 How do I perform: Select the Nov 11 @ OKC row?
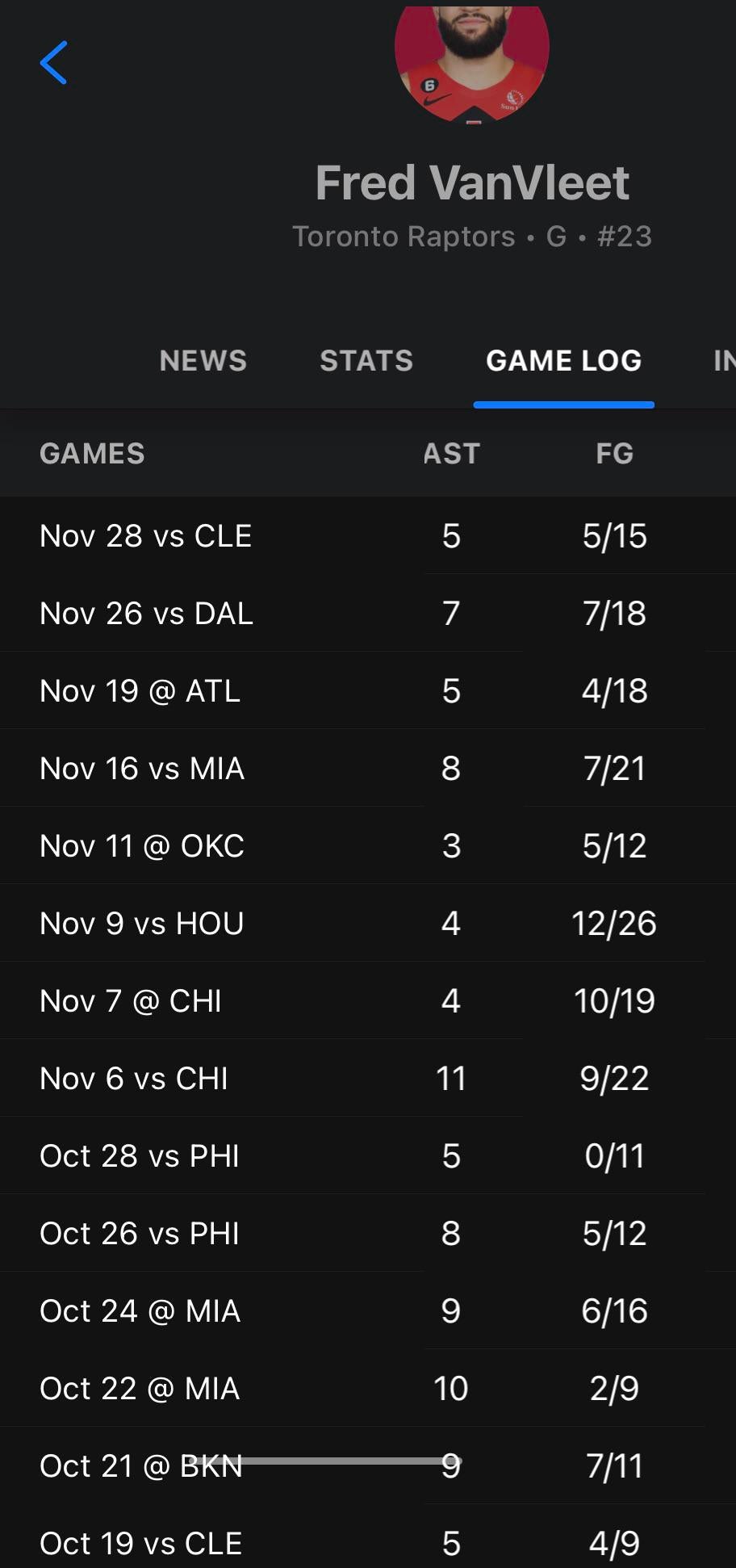pyautogui.click(x=142, y=846)
